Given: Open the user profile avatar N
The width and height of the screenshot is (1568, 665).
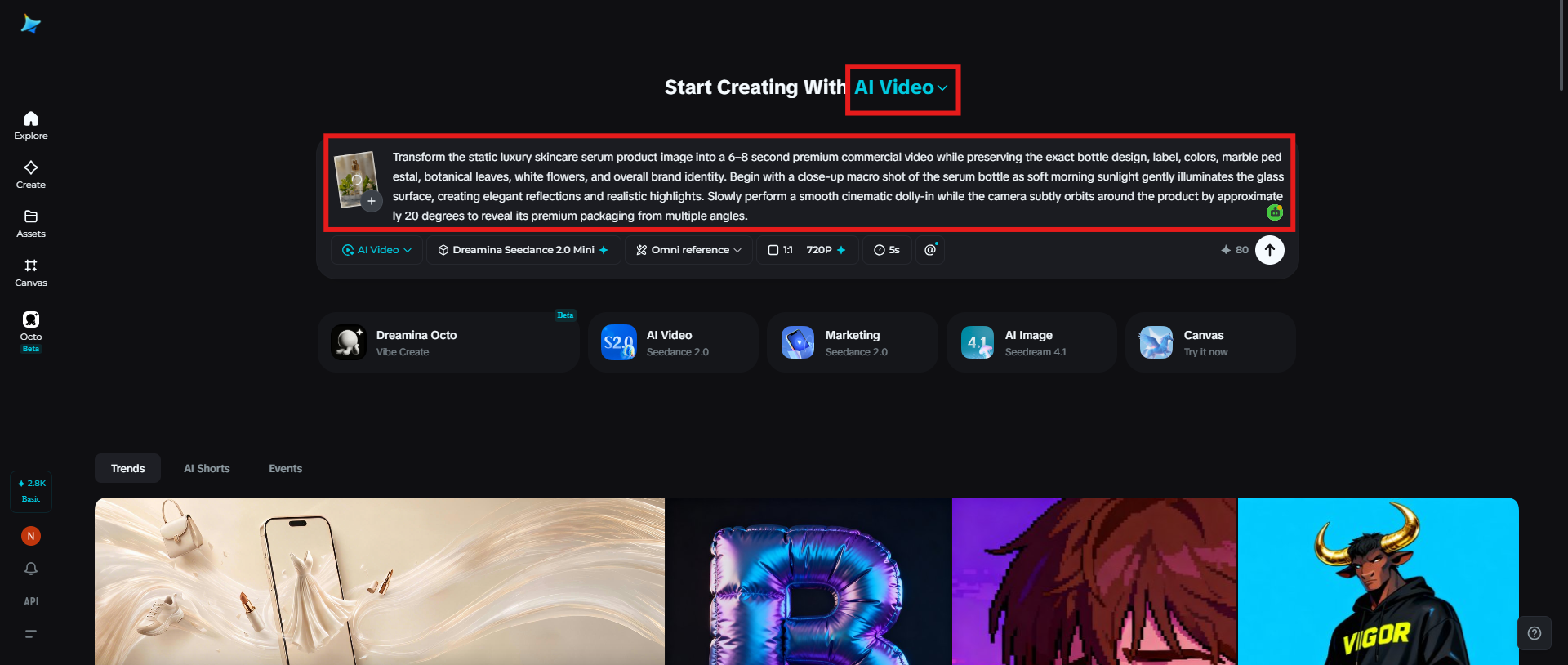Looking at the screenshot, I should click(x=31, y=536).
